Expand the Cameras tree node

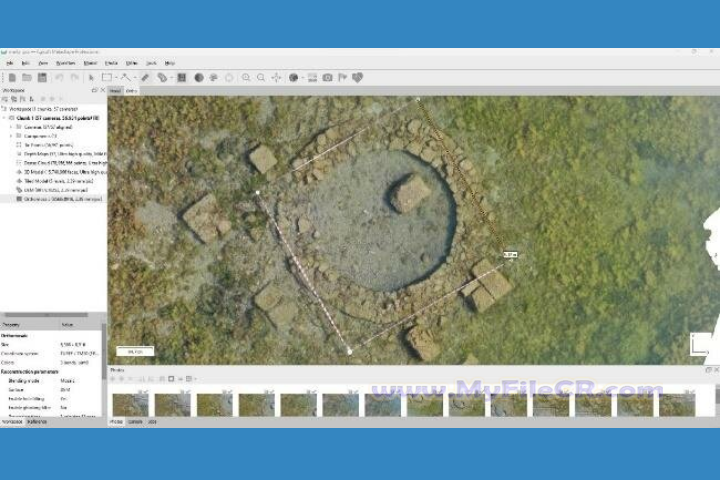(x=12, y=127)
